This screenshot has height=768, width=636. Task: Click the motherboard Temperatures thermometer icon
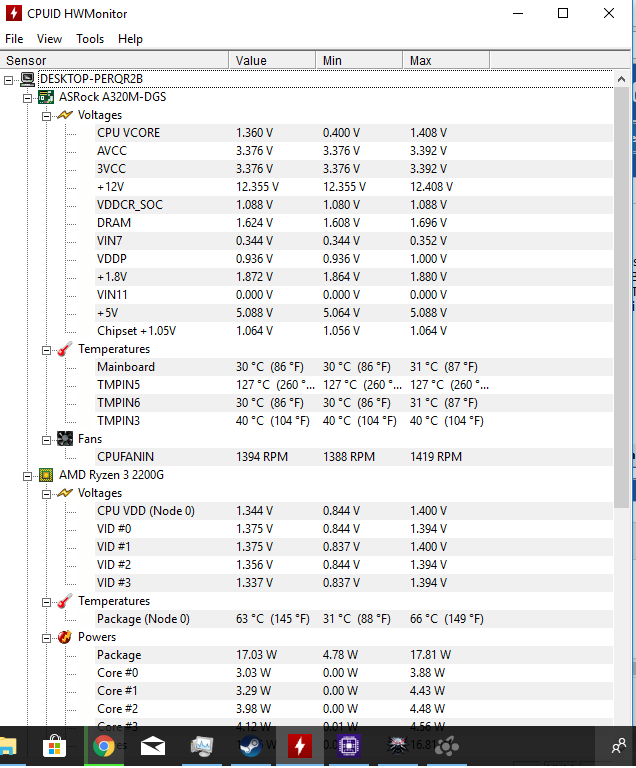pos(65,349)
